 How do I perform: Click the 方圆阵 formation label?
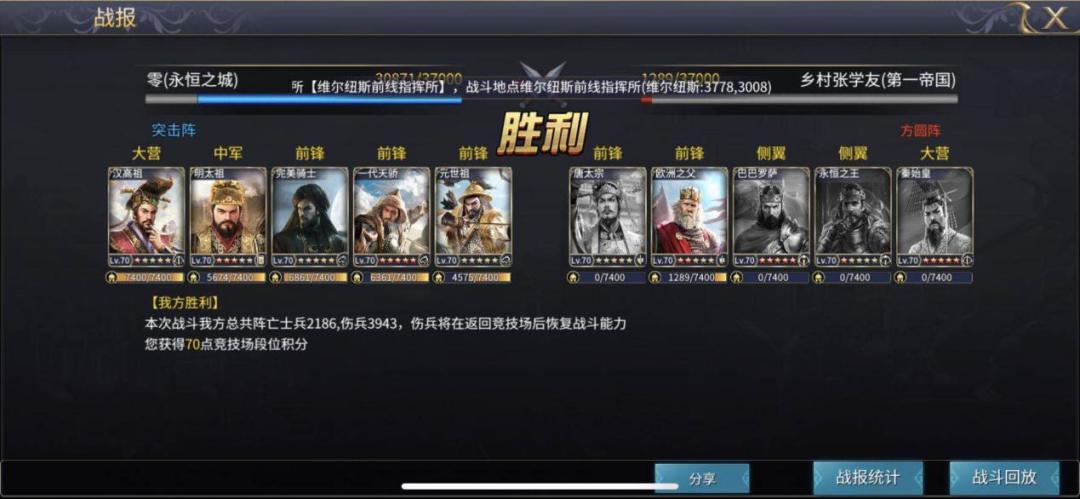pyautogui.click(x=920, y=130)
